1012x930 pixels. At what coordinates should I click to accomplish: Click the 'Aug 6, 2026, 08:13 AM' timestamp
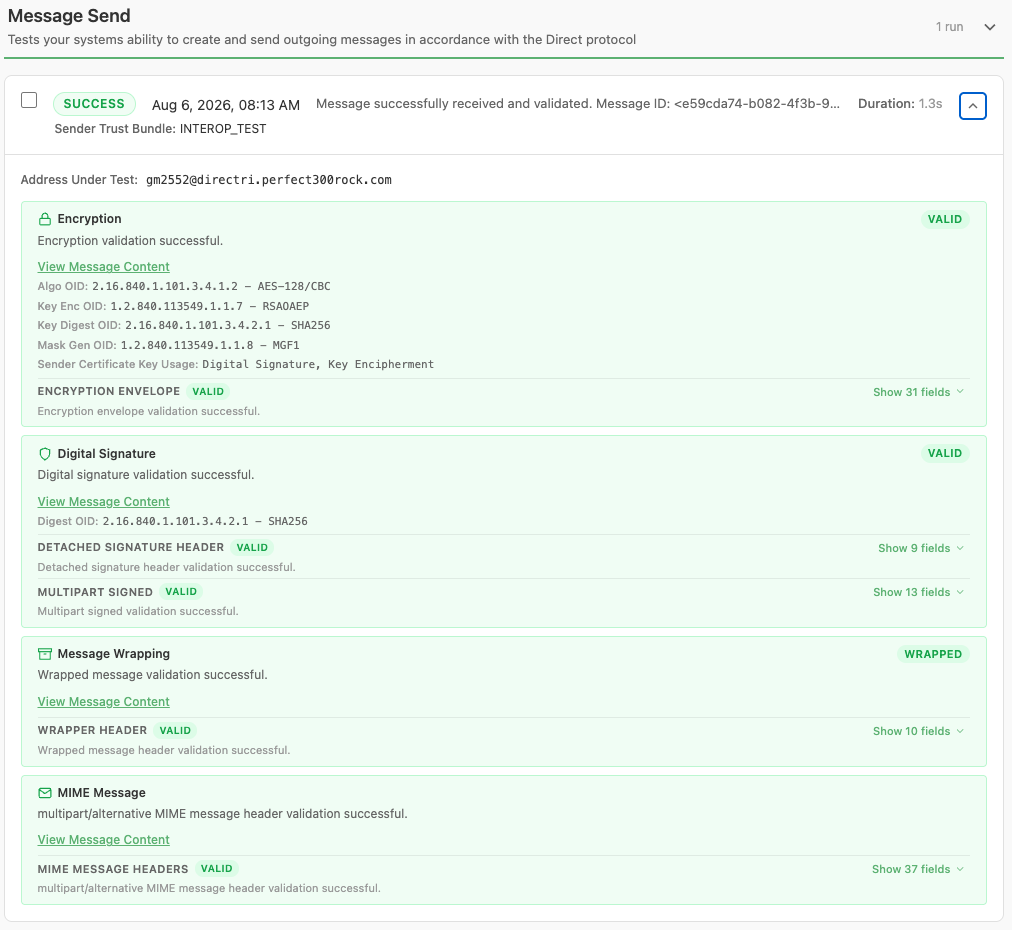(x=226, y=105)
